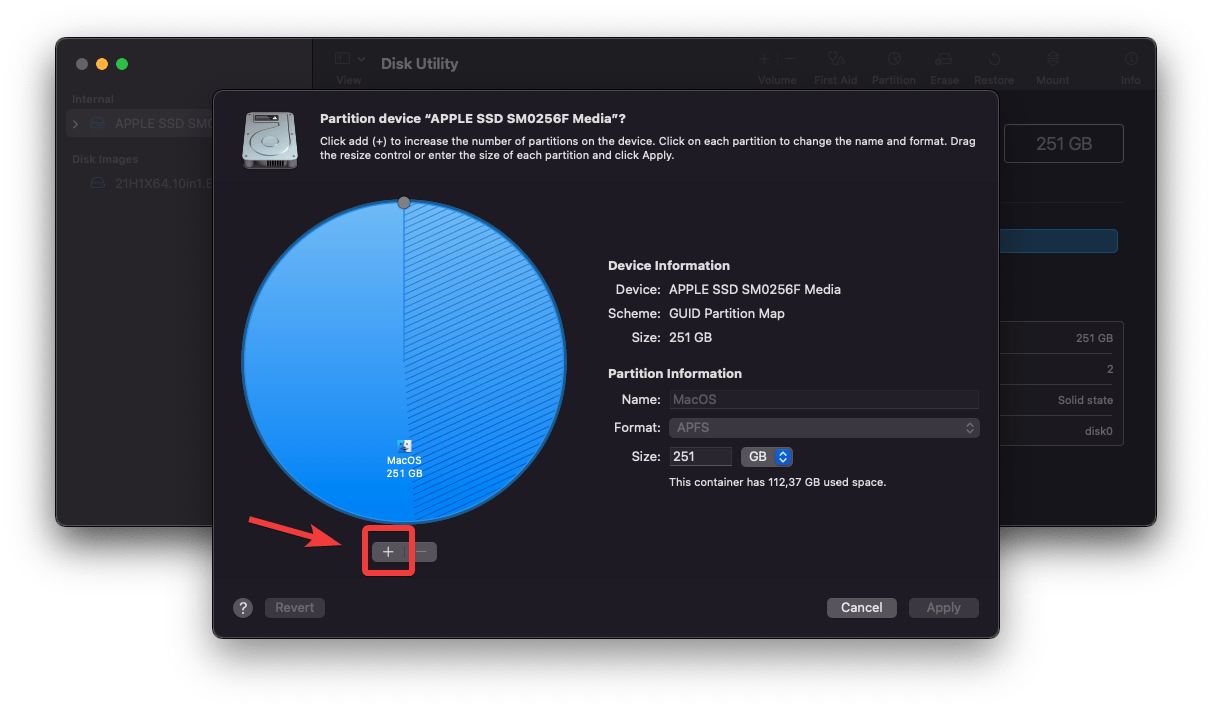Expand the APPLE SSD sidebar disclosure arrow
The width and height of the screenshot is (1212, 712).
(76, 124)
